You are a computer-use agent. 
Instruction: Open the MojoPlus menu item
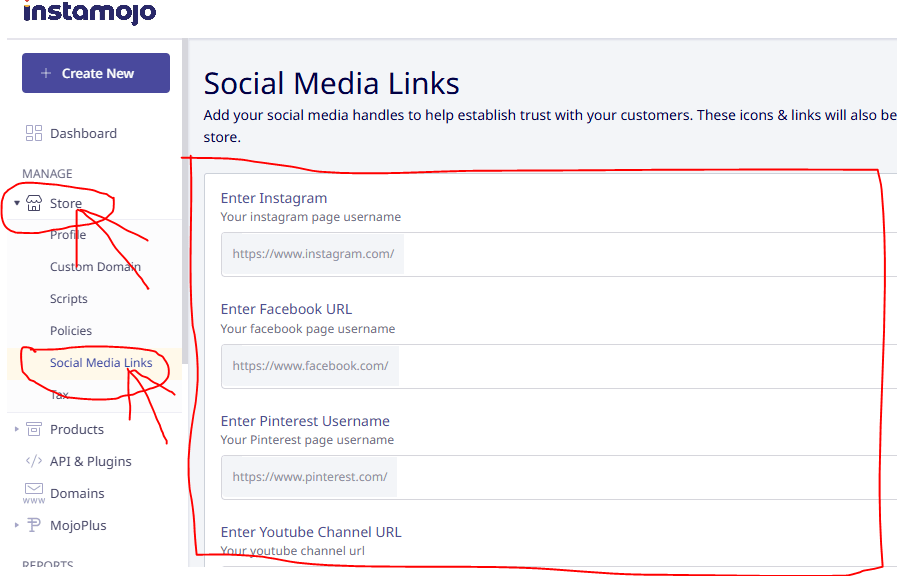78,525
